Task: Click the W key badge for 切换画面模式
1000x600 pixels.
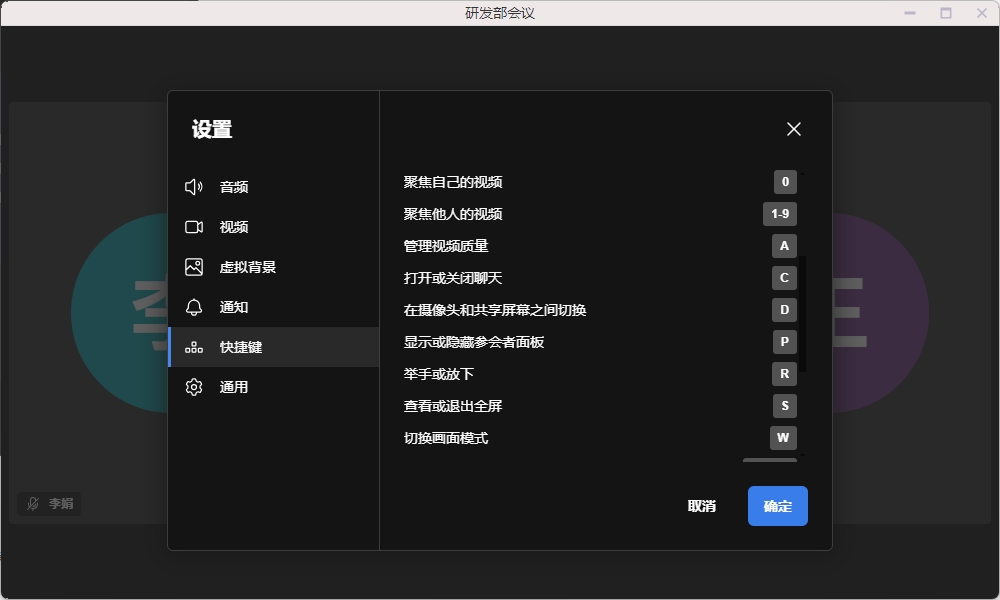Action: [783, 438]
